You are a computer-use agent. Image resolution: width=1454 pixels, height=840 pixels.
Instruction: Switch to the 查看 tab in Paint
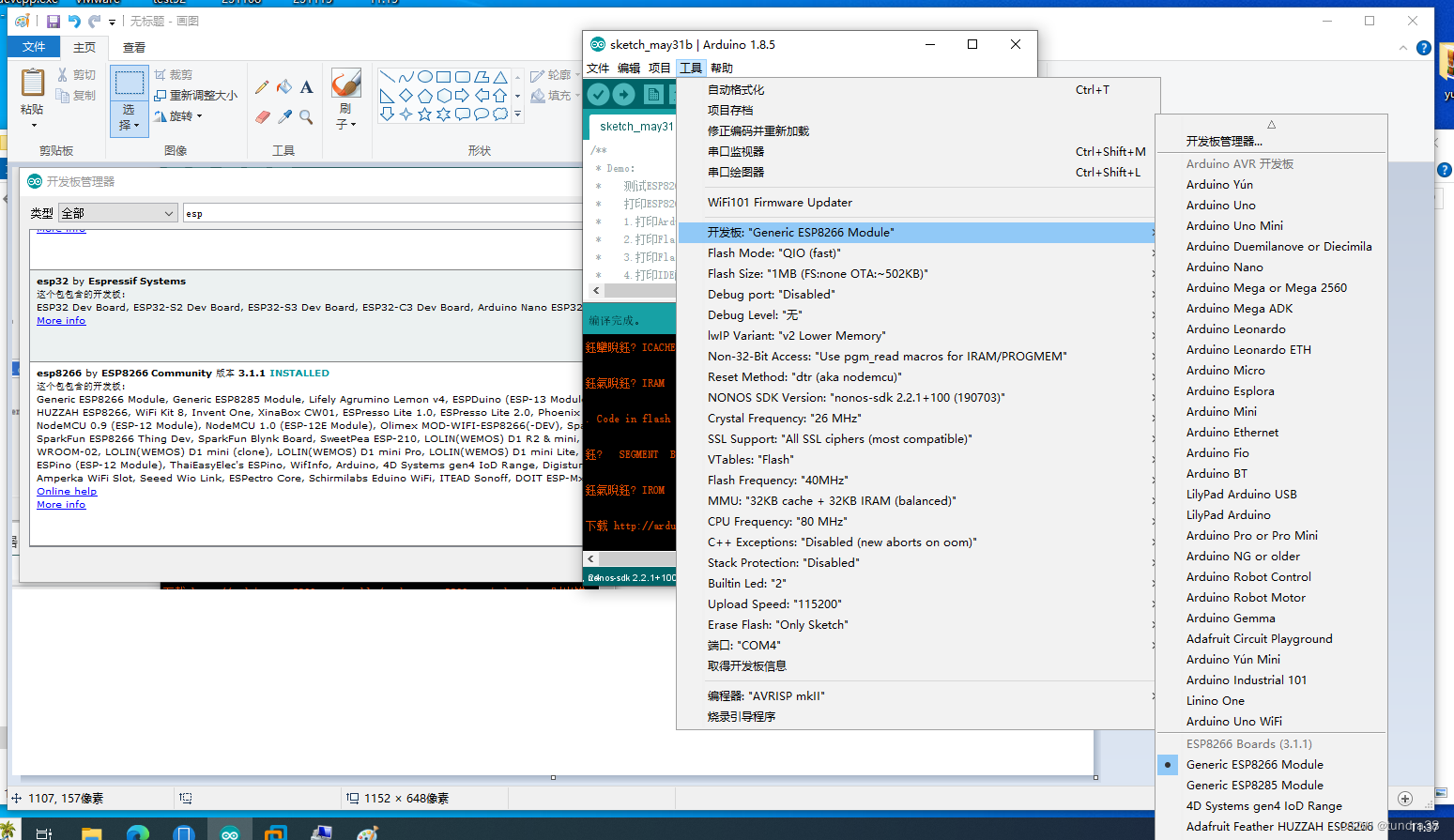[134, 47]
